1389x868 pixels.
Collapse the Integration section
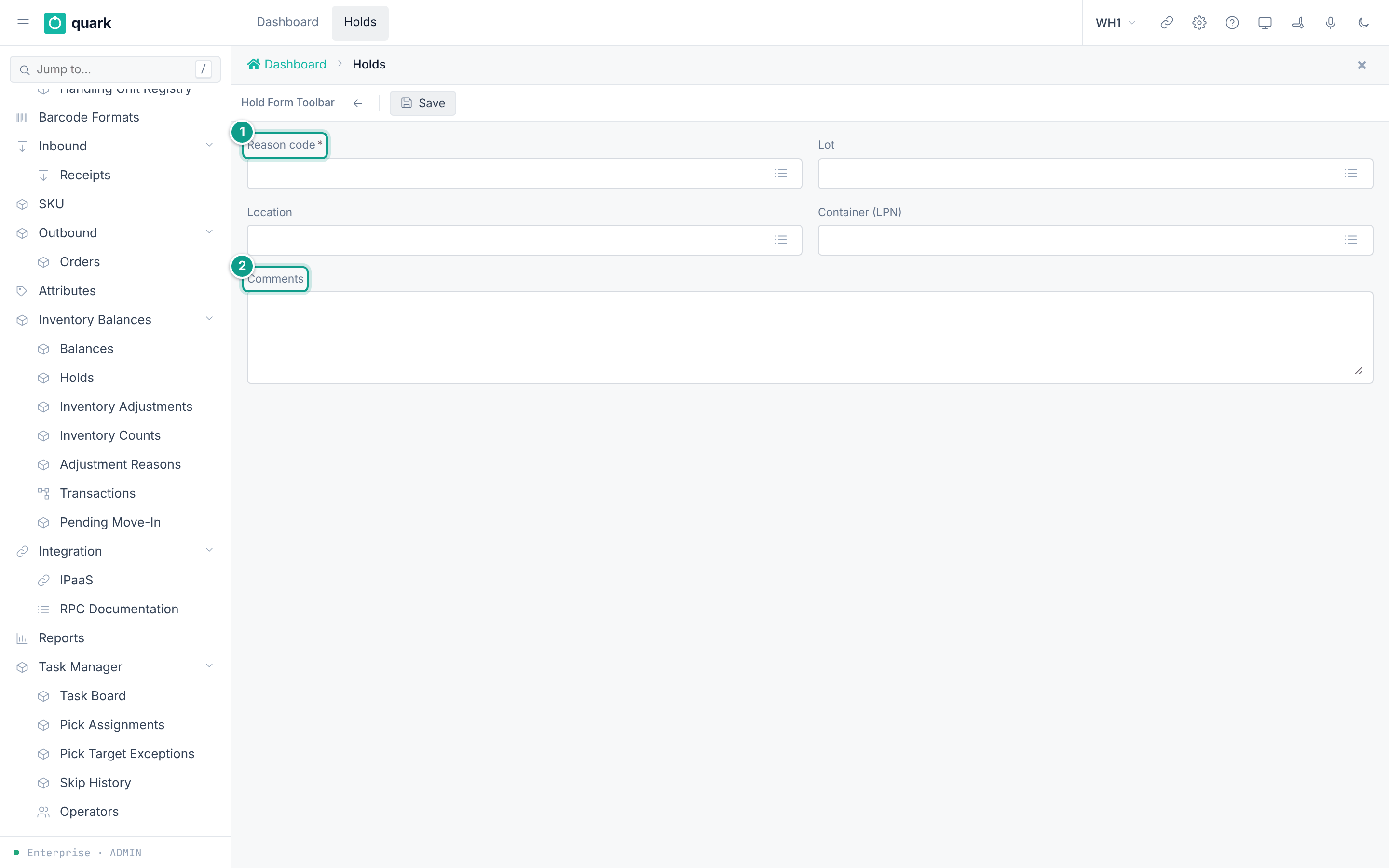coord(209,551)
